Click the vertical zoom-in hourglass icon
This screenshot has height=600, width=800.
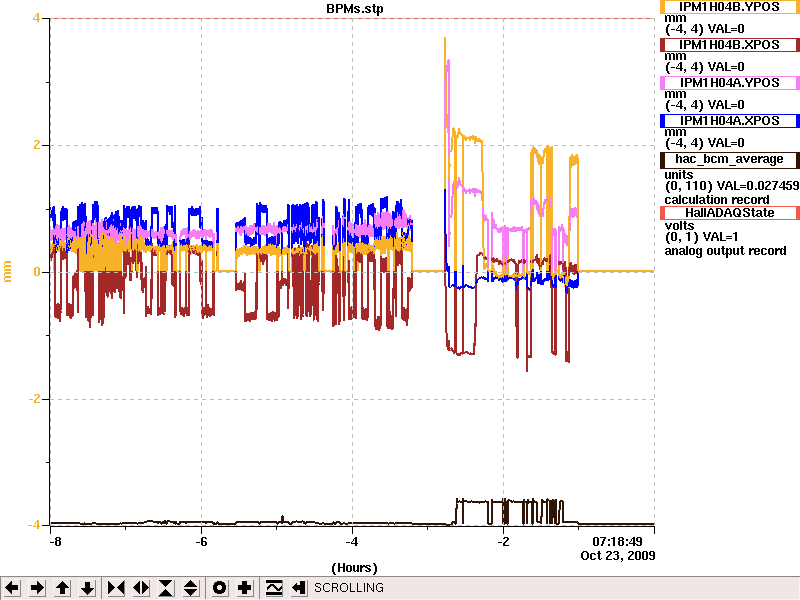click(166, 588)
